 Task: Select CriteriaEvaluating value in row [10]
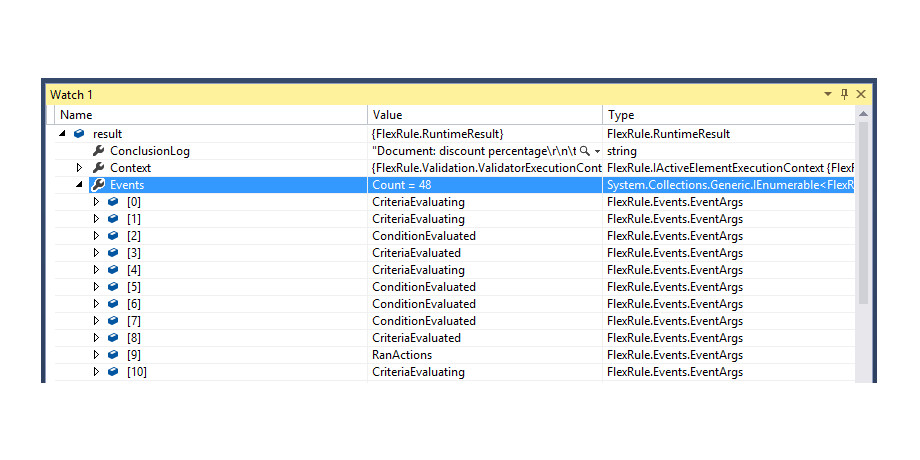pyautogui.click(x=418, y=372)
